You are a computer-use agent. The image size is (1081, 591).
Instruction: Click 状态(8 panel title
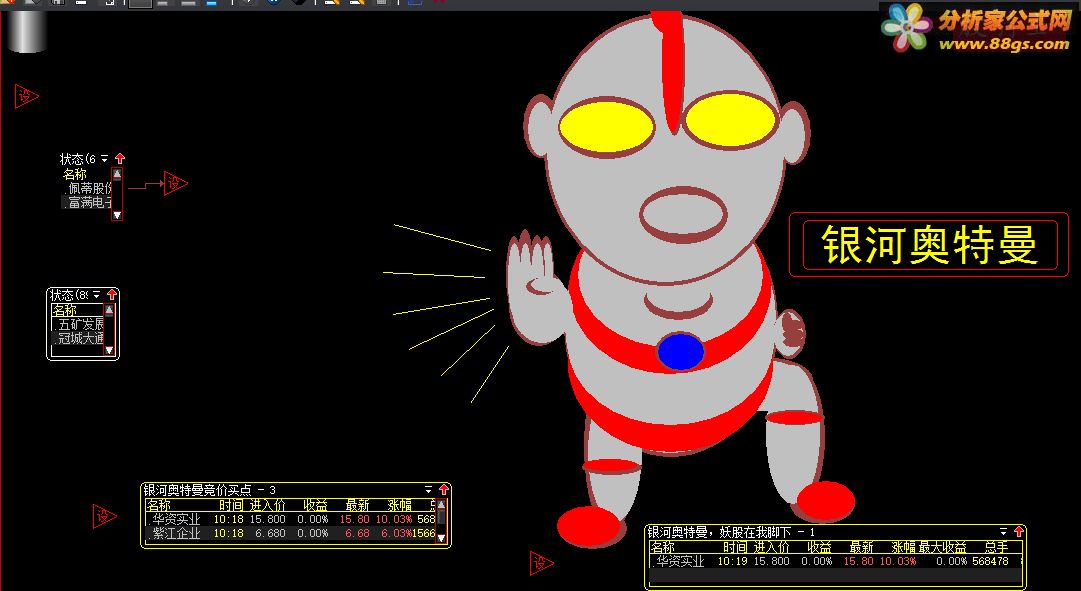pyautogui.click(x=70, y=295)
